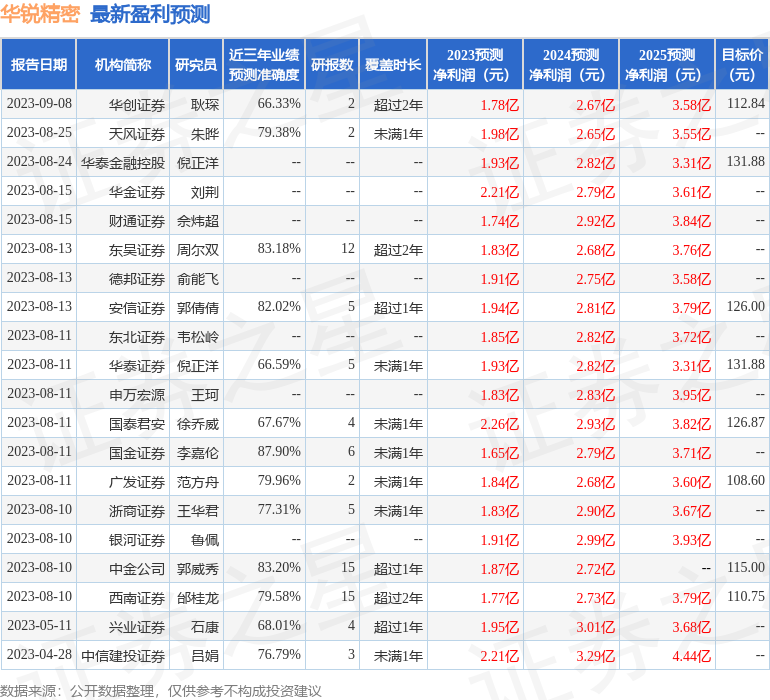The image size is (770, 700).
Task: Click researcher 徐乔威
Action: [x=198, y=423]
